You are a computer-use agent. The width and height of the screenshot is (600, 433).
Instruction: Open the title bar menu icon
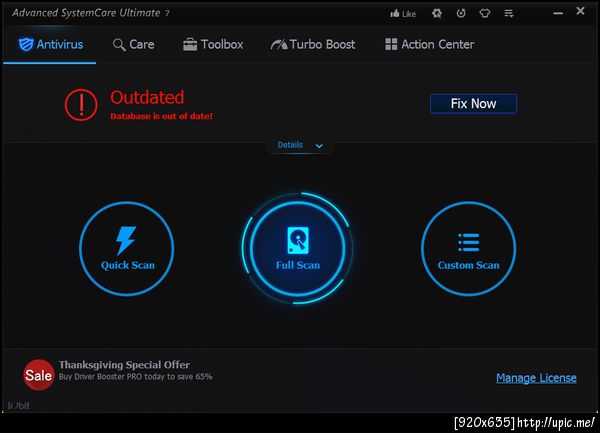click(x=509, y=13)
